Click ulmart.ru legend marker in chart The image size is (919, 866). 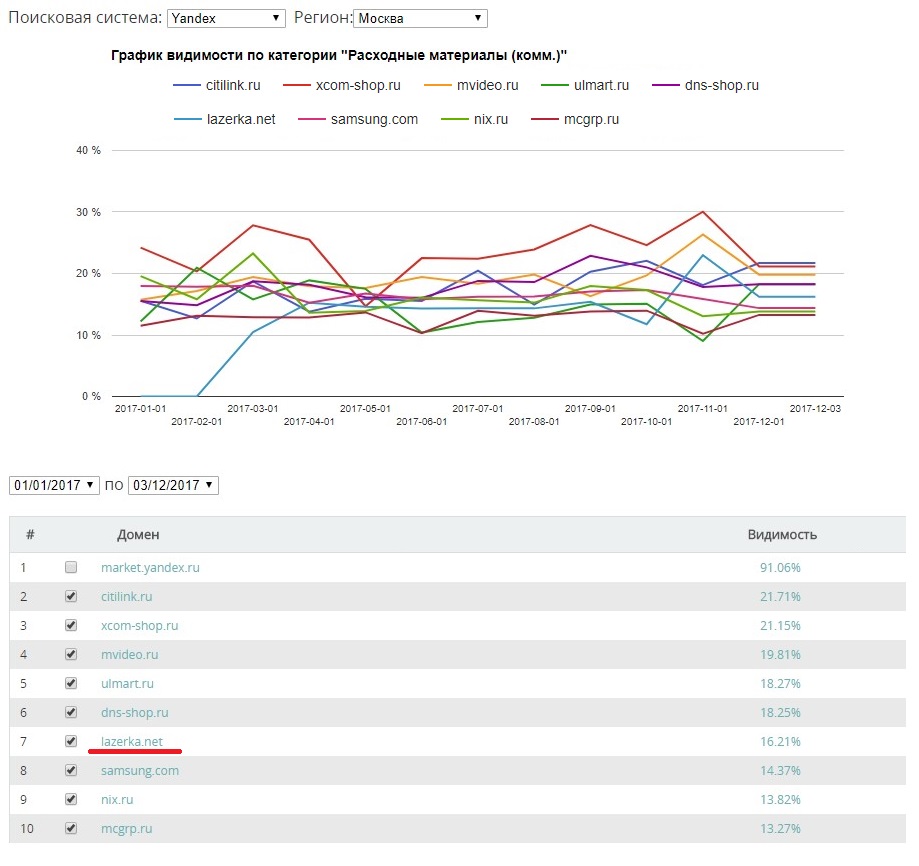pyautogui.click(x=557, y=85)
